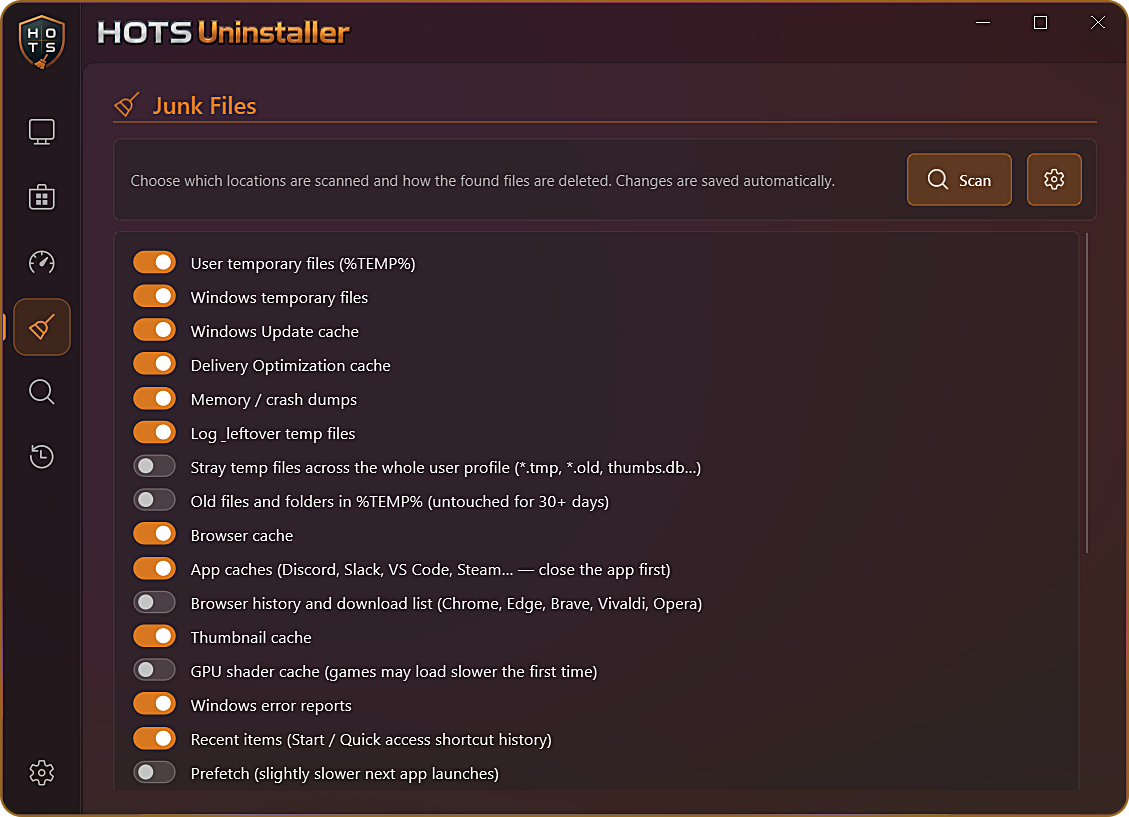Click 'Choose which locations are scanned' description
Viewport: 1129px width, 817px height.
click(482, 181)
